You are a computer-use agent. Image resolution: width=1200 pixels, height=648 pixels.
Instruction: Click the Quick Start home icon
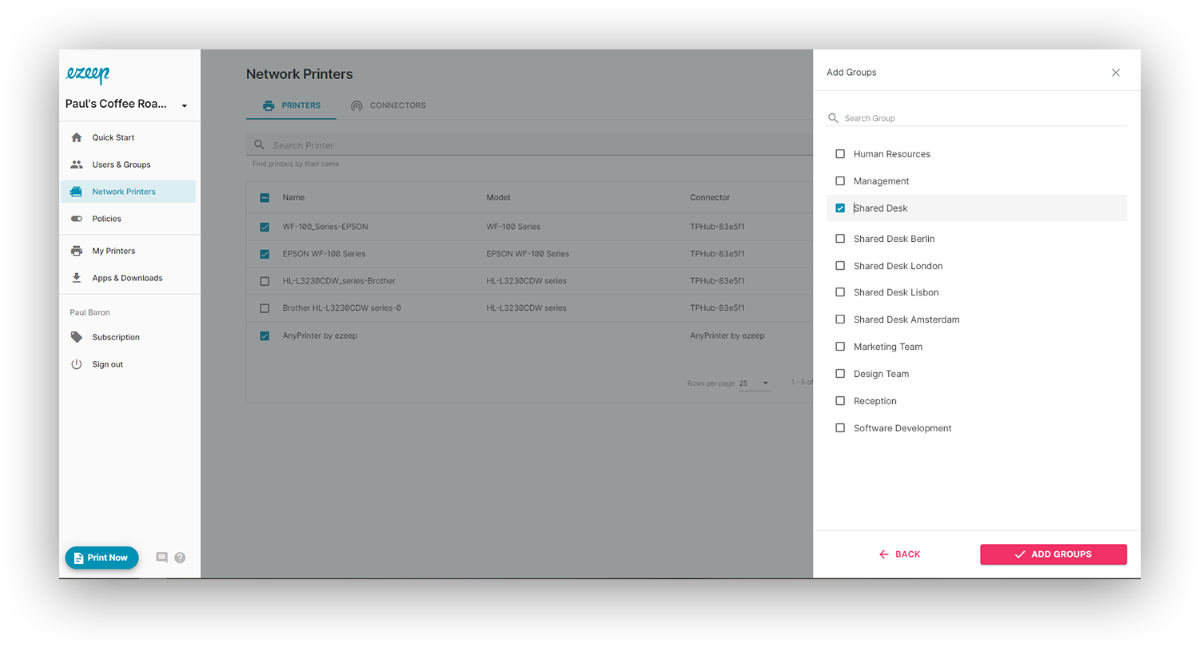pos(77,137)
